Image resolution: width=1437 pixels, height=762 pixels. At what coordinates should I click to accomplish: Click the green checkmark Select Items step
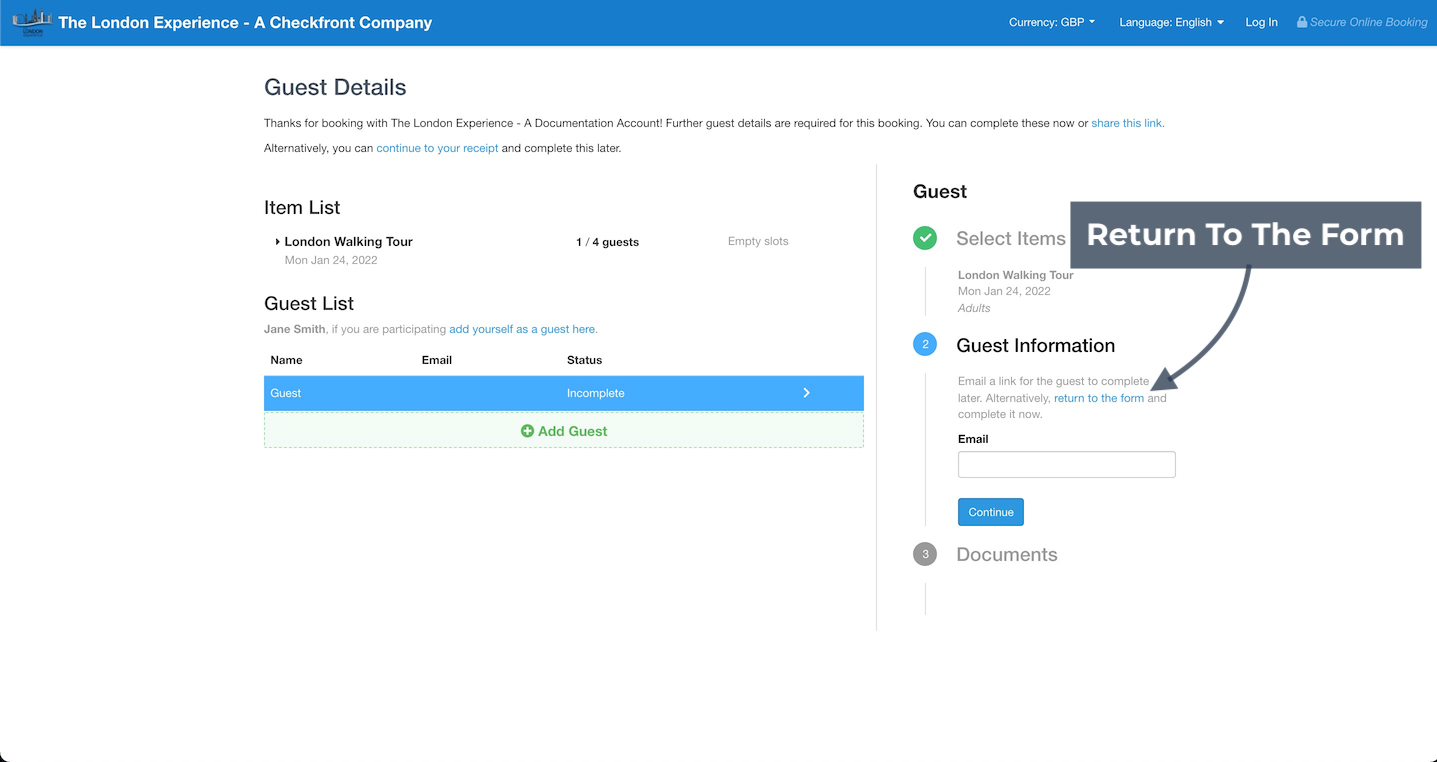coord(925,238)
